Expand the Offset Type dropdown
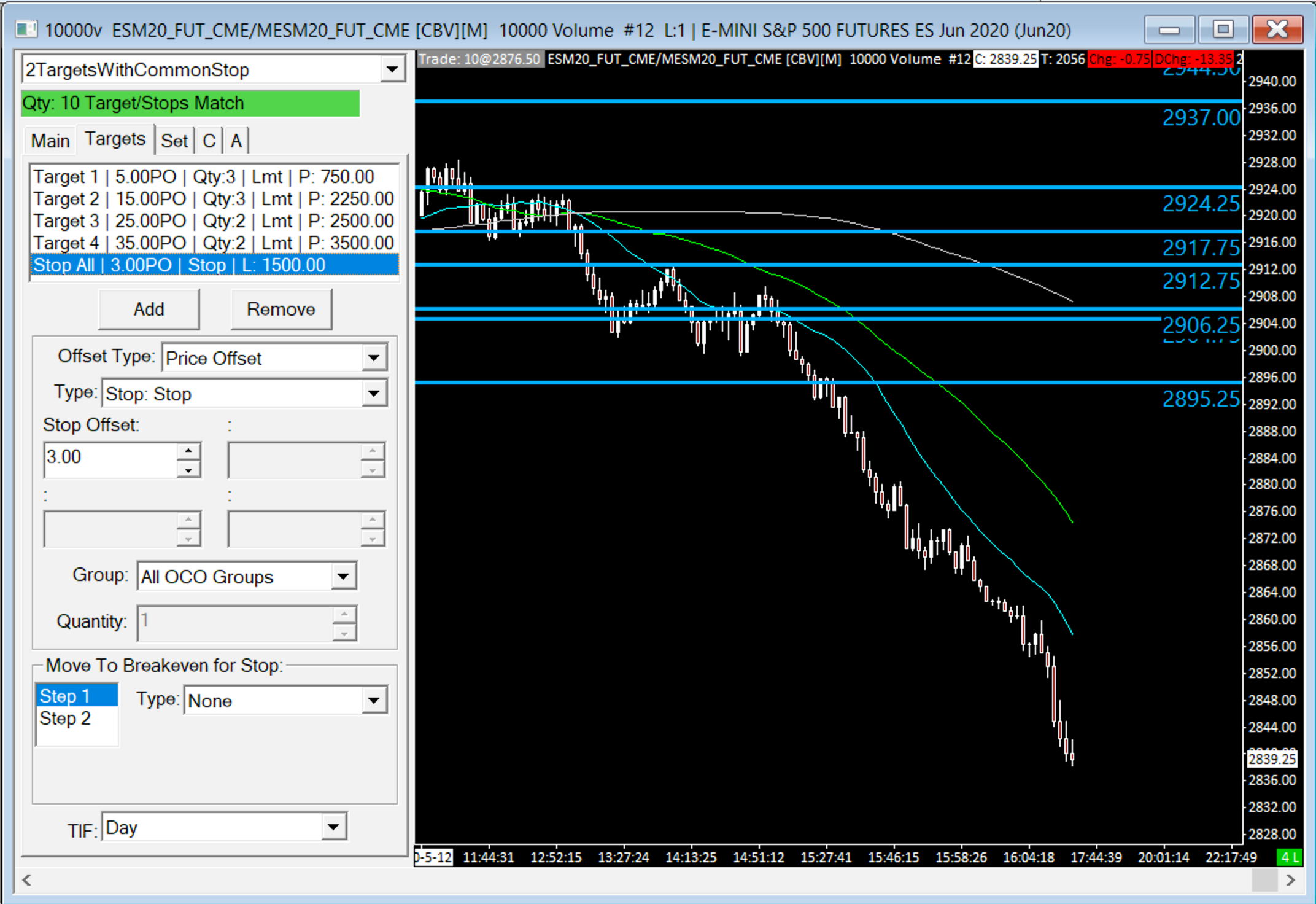 point(374,358)
